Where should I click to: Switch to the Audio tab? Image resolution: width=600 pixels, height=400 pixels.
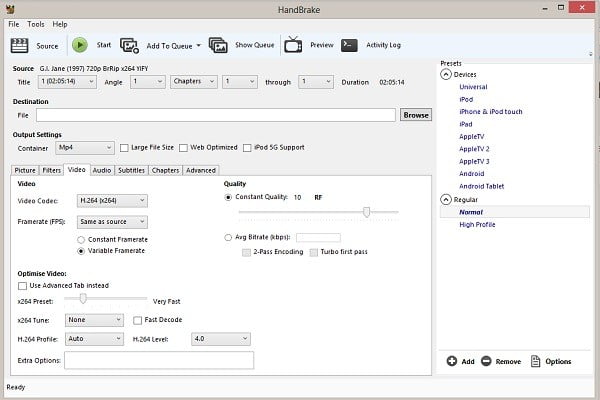point(102,170)
